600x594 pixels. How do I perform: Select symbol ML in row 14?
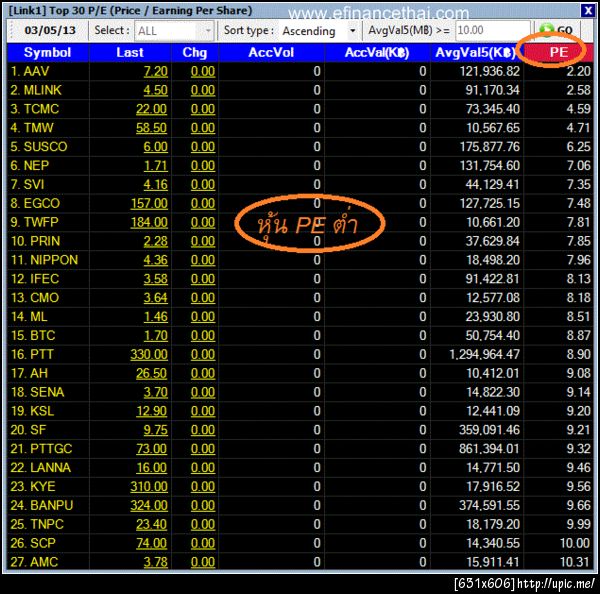click(39, 317)
